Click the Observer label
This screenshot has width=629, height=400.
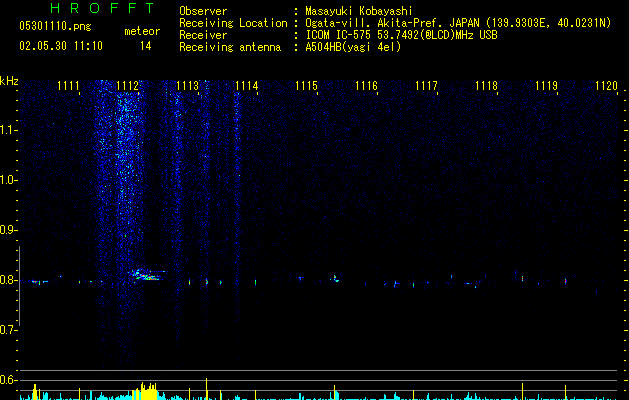coord(203,11)
